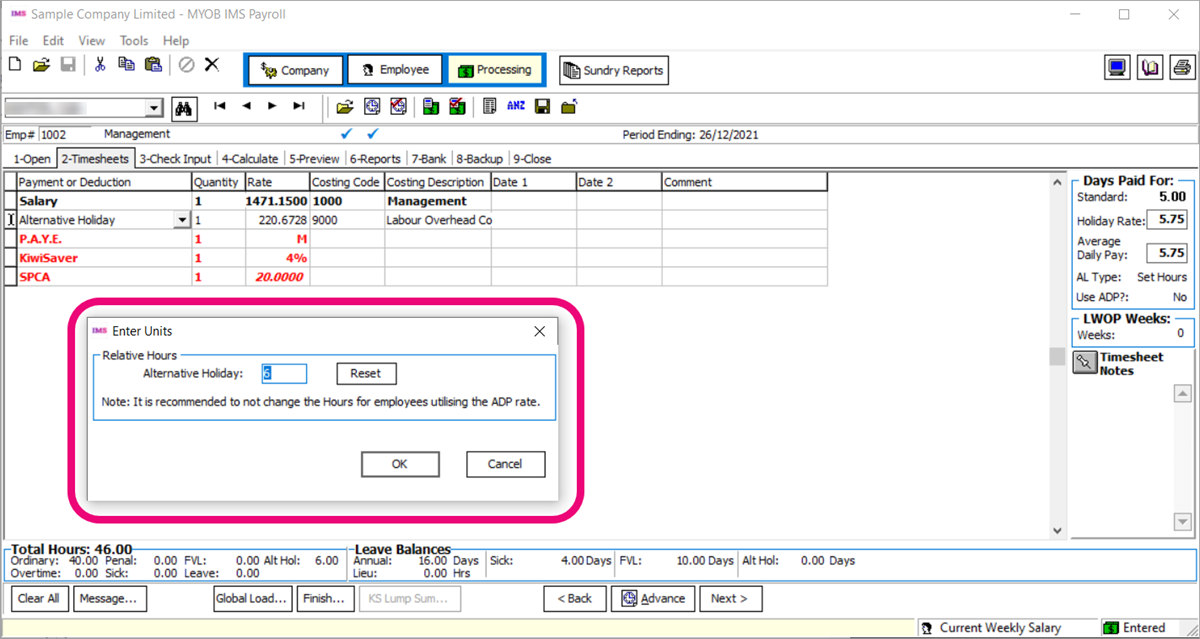Image resolution: width=1200 pixels, height=639 pixels.
Task: Switch to the 4-Calculate tab
Action: (250, 159)
